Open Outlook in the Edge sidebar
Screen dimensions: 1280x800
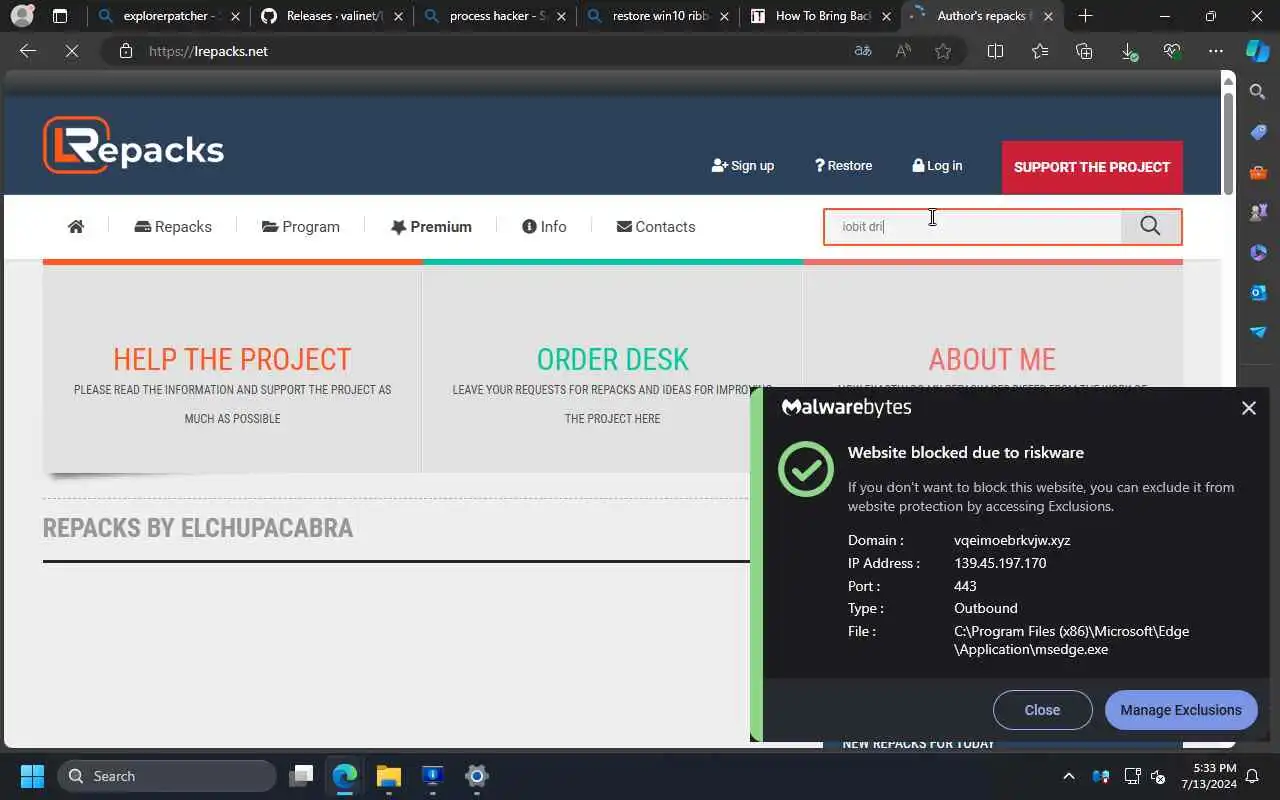1258,292
